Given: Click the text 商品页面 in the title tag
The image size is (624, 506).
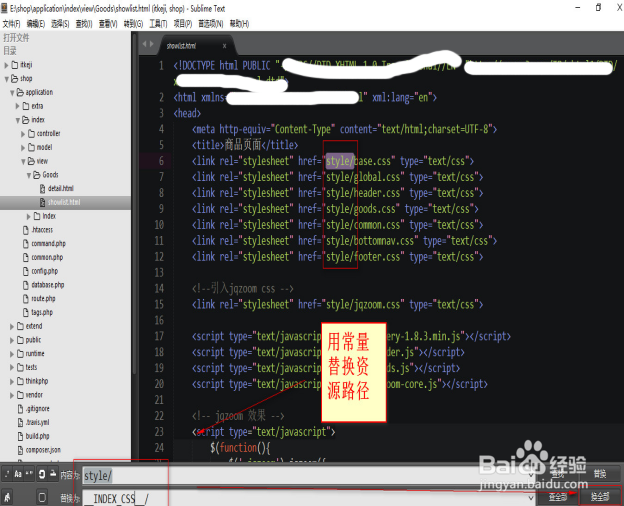Looking at the screenshot, I should click(243, 145).
